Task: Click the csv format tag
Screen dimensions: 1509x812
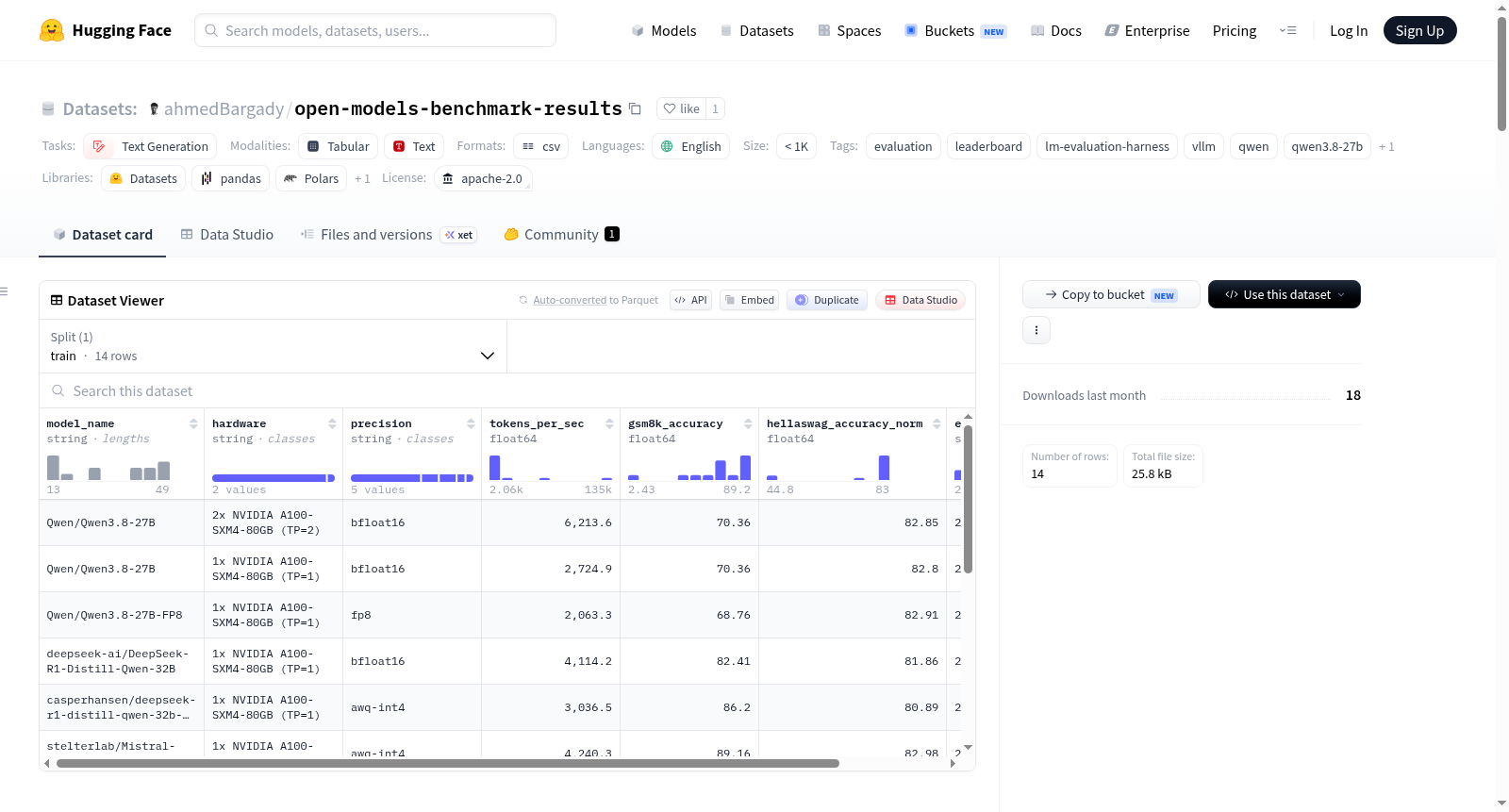Action: (x=541, y=146)
